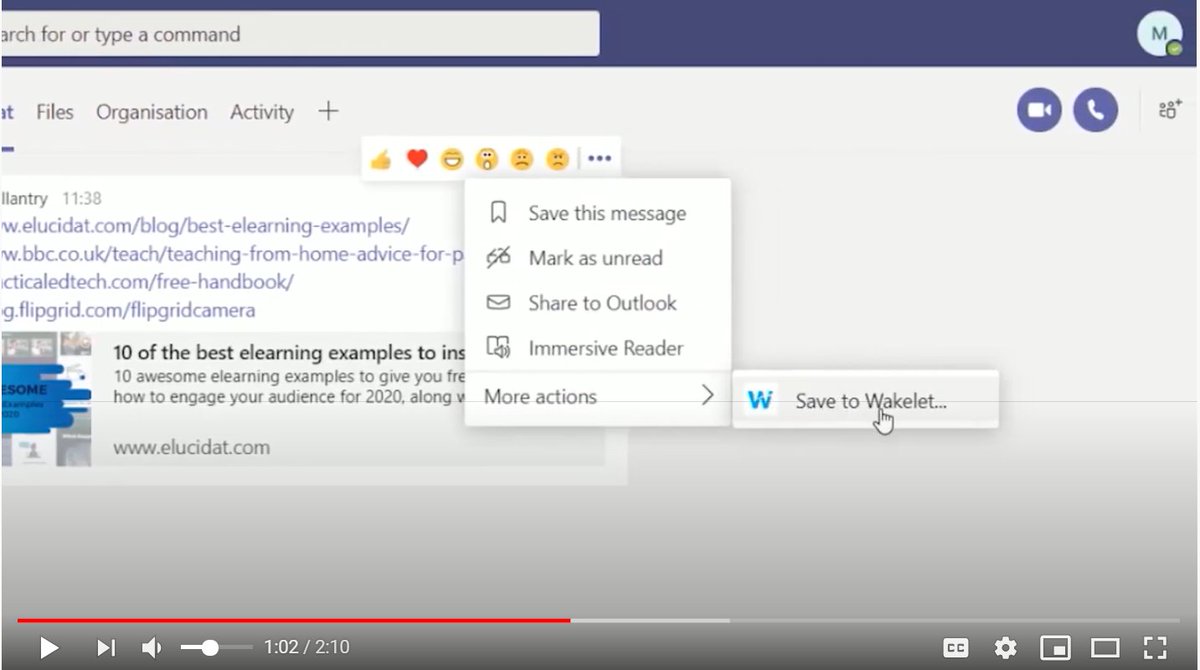React with the sad face emoji
1200x670 pixels.
[522, 158]
